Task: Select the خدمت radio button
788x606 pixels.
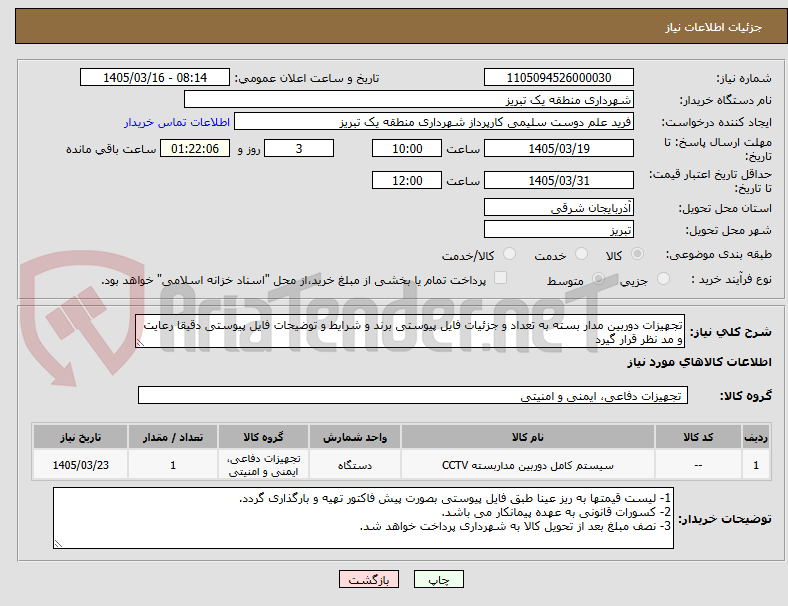Action: pos(581,254)
